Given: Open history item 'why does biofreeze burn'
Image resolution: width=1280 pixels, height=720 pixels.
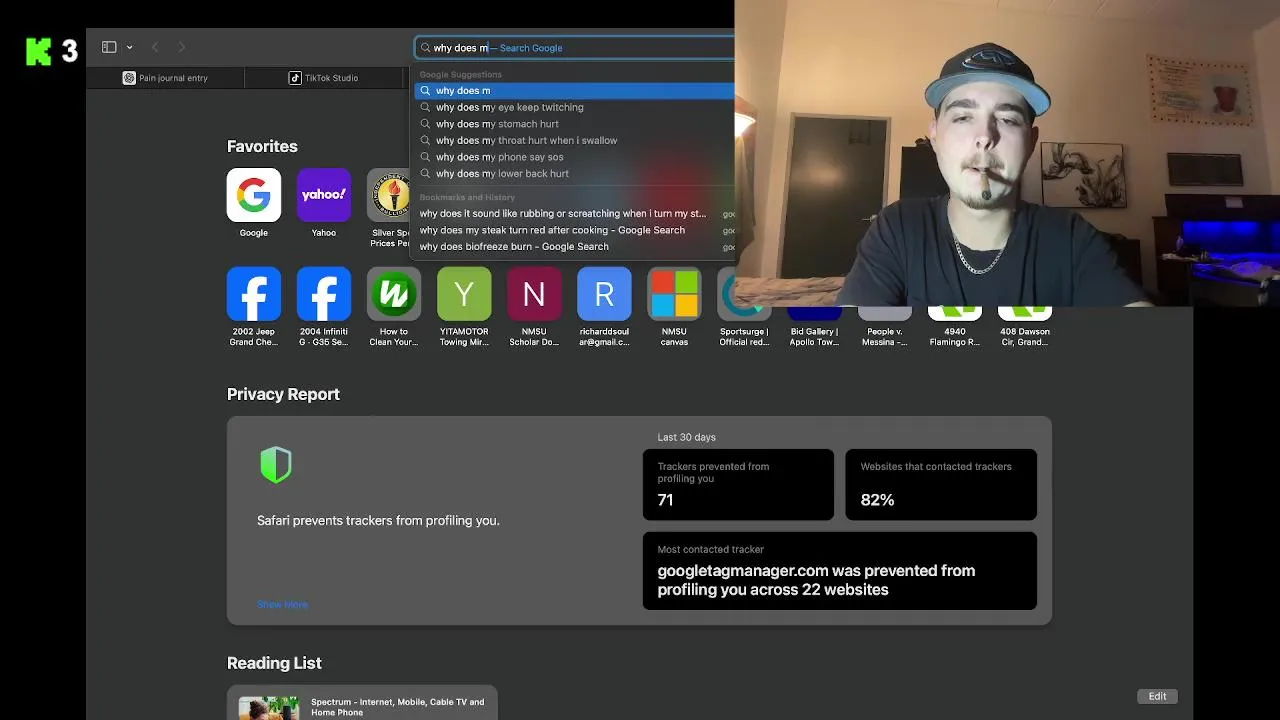Looking at the screenshot, I should point(575,246).
